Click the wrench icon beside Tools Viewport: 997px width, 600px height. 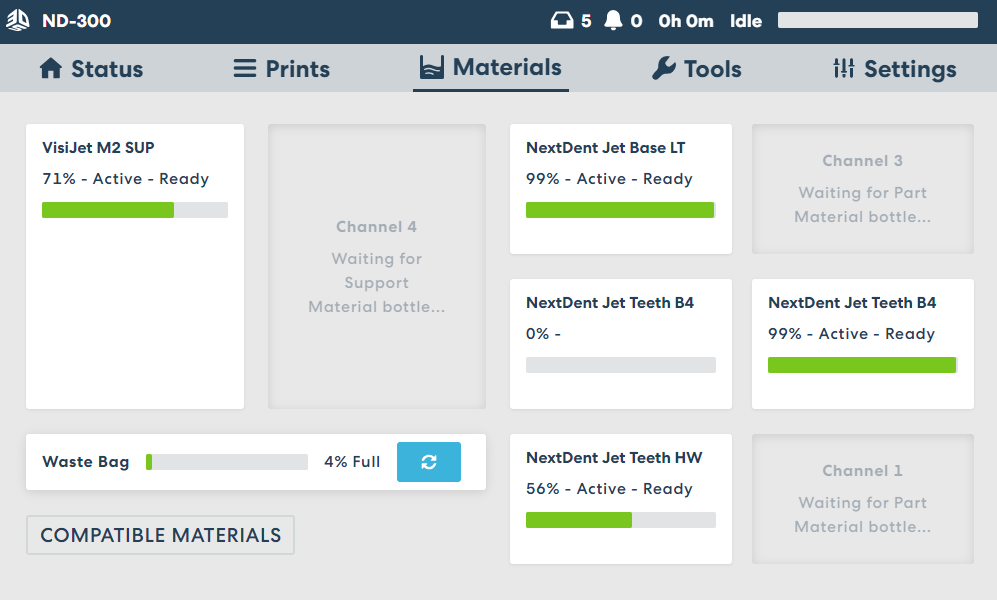pos(663,69)
